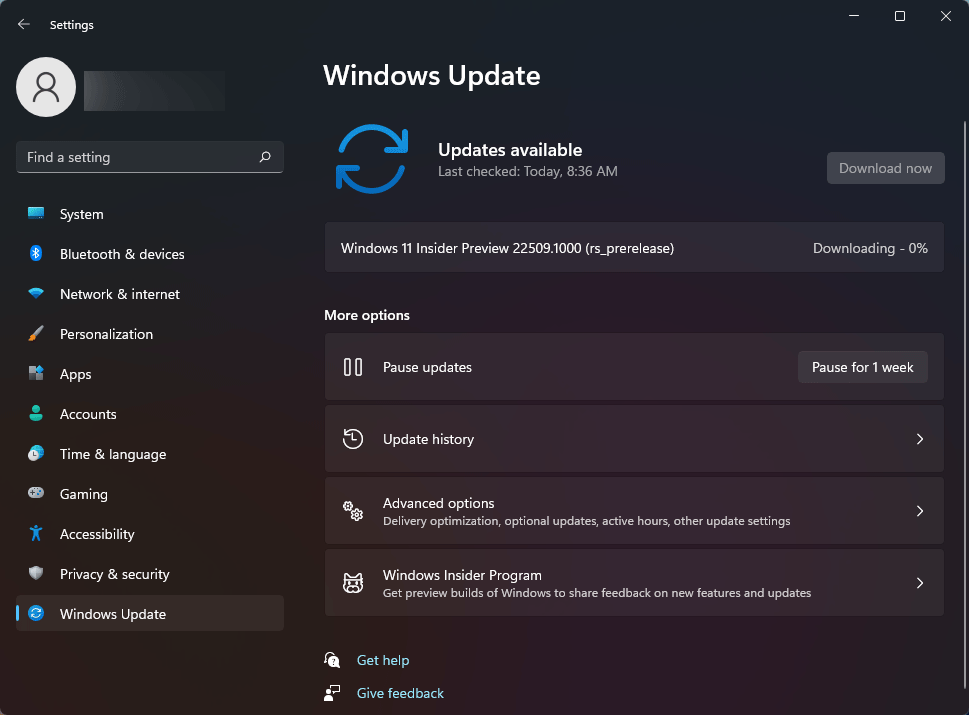Viewport: 969px width, 715px height.
Task: Open the Get help link
Action: 383,660
